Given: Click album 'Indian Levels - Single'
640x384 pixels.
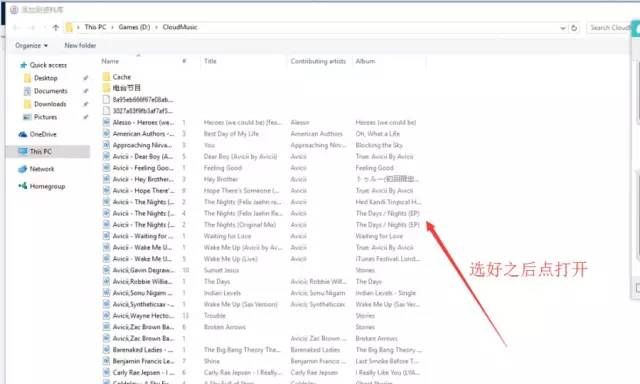Looking at the screenshot, I should tap(385, 293).
